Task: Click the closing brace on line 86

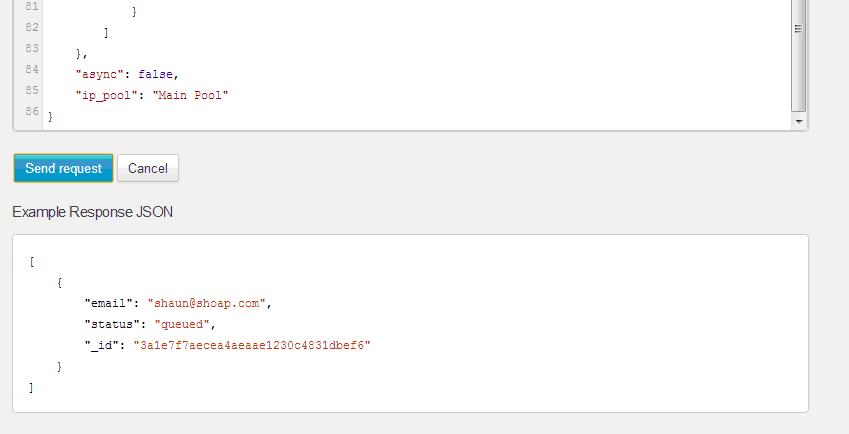Action: [50, 116]
